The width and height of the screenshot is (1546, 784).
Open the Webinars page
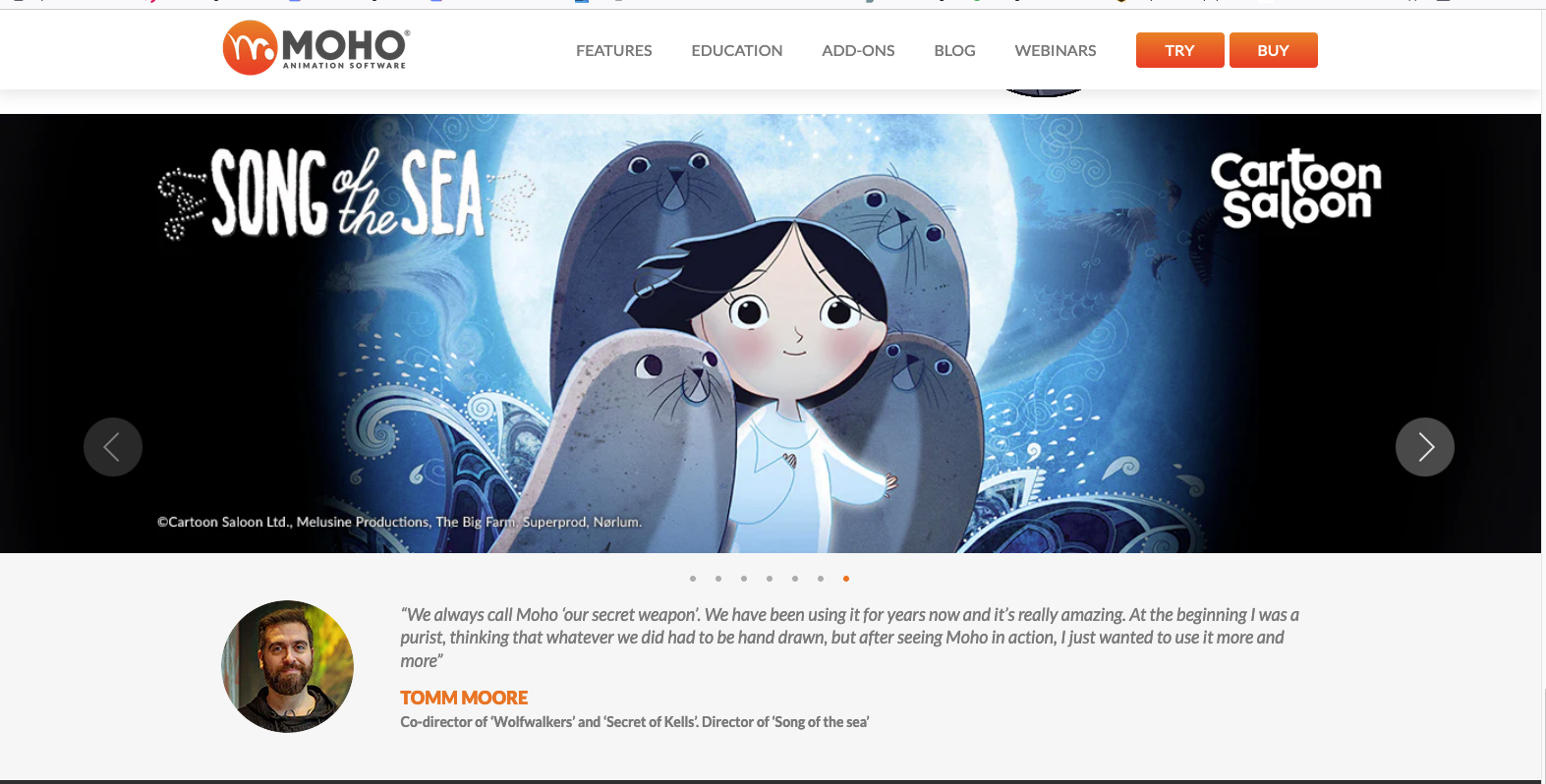(1056, 50)
